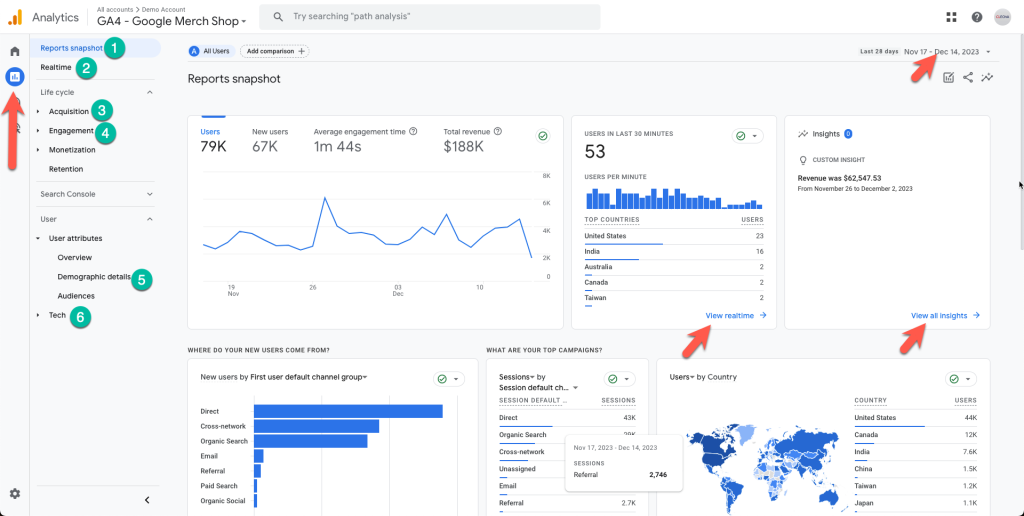Expand the Monetization tree item
The width and height of the screenshot is (1024, 516).
click(x=39, y=150)
